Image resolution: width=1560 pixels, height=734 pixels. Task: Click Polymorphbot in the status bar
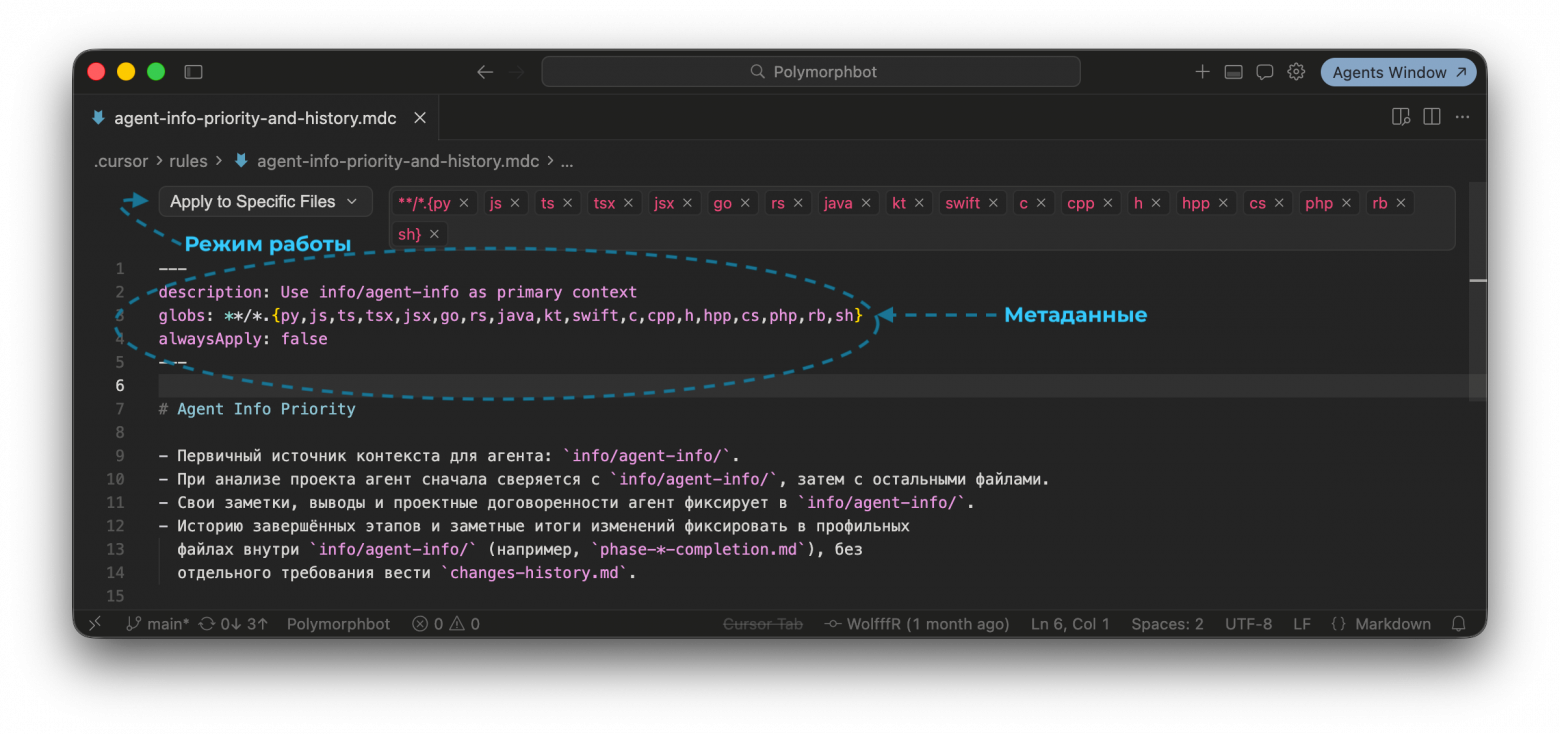point(338,624)
